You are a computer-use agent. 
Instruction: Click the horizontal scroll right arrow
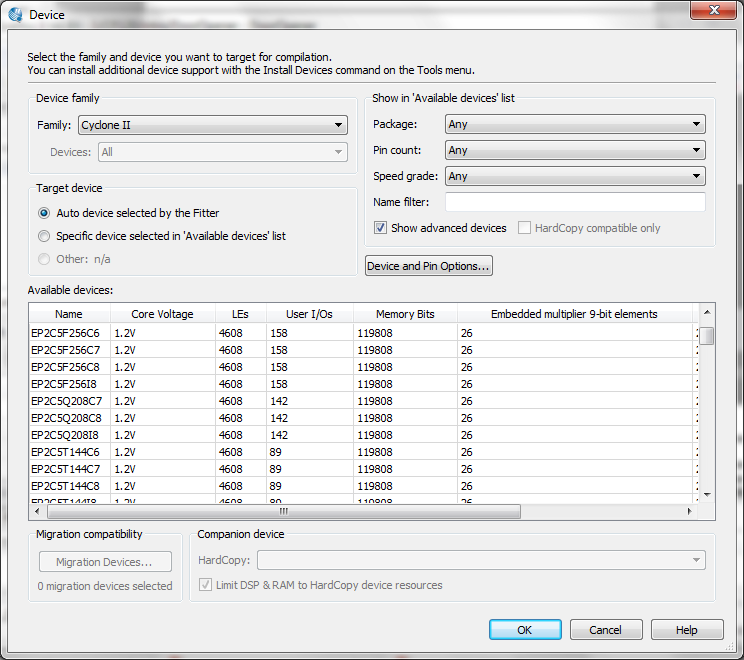pyautogui.click(x=689, y=511)
